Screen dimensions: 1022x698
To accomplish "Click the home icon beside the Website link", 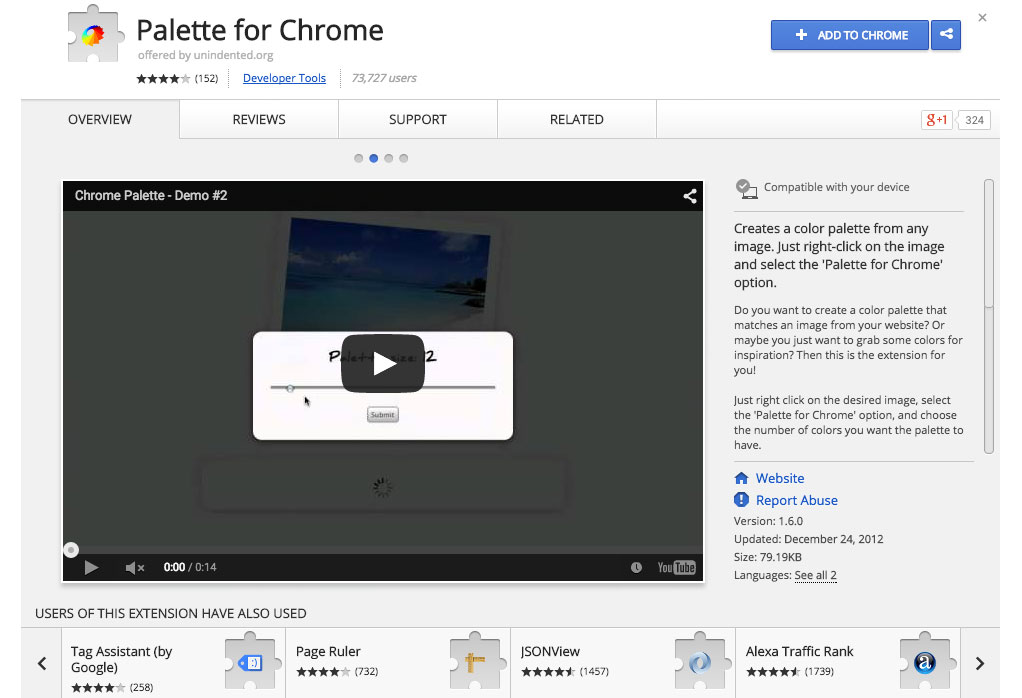I will tap(741, 478).
